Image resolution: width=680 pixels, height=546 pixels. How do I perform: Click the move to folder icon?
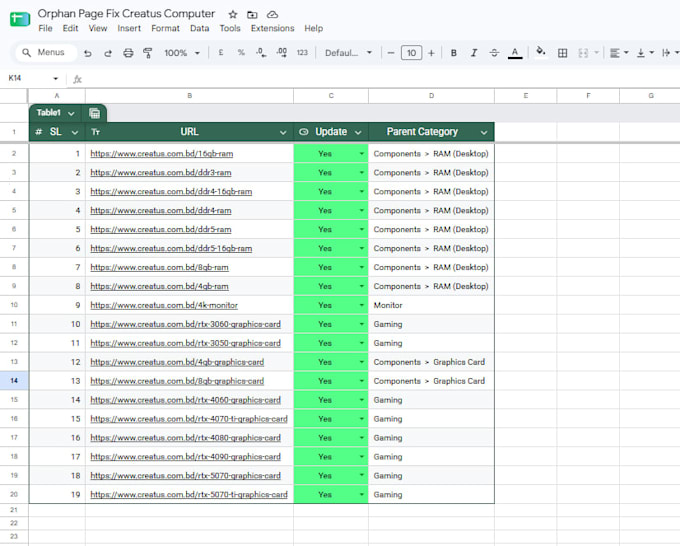point(252,15)
